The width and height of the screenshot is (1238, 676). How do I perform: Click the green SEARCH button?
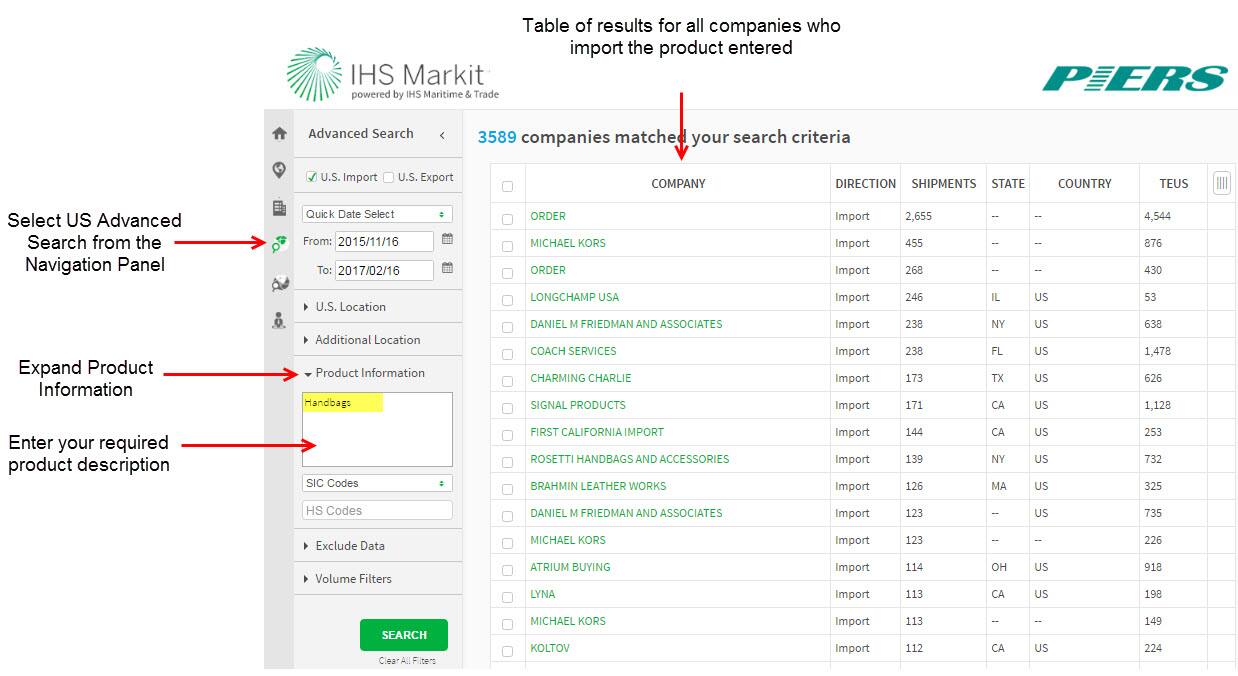pyautogui.click(x=404, y=635)
